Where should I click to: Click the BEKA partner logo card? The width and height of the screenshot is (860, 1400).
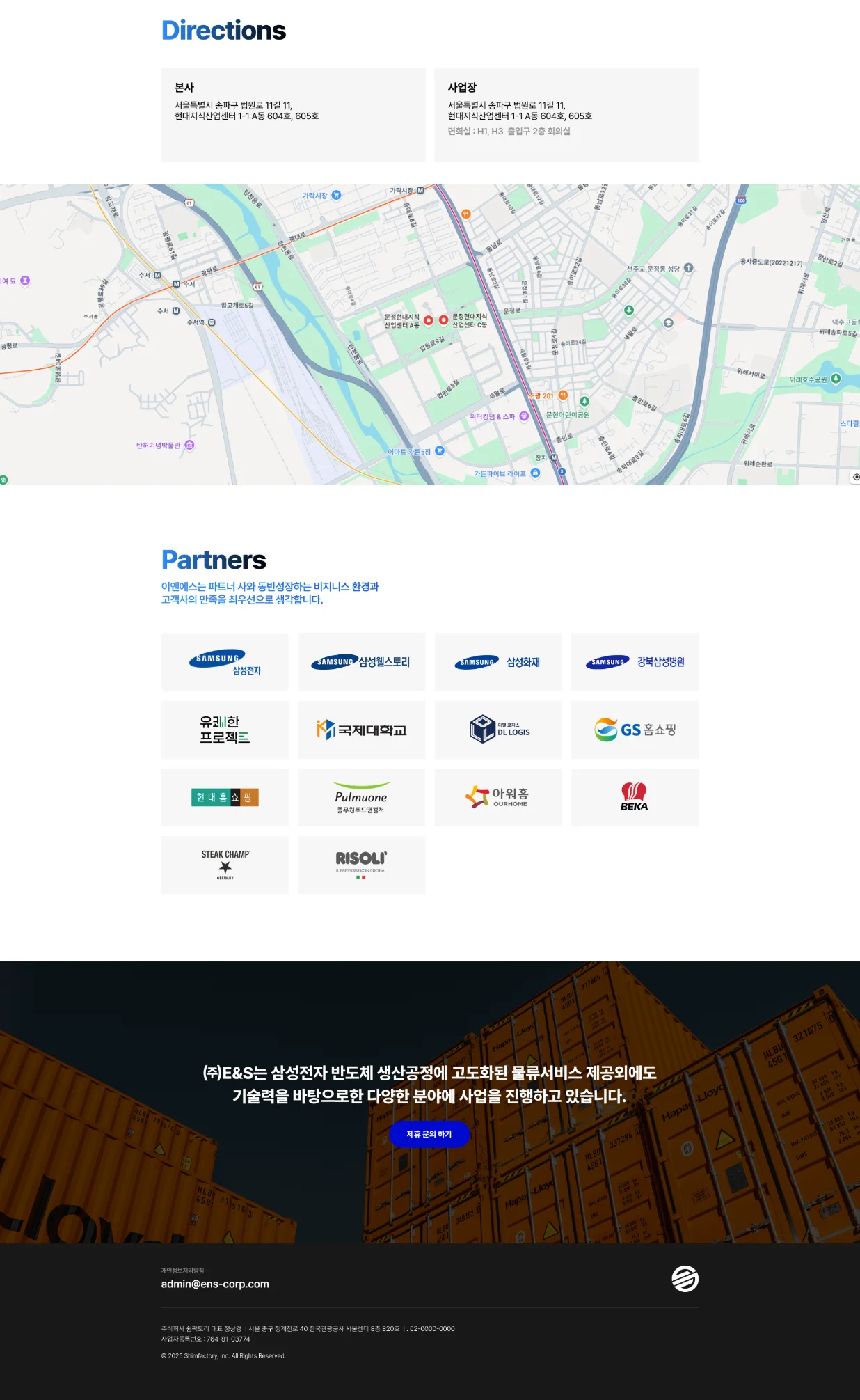tap(635, 797)
